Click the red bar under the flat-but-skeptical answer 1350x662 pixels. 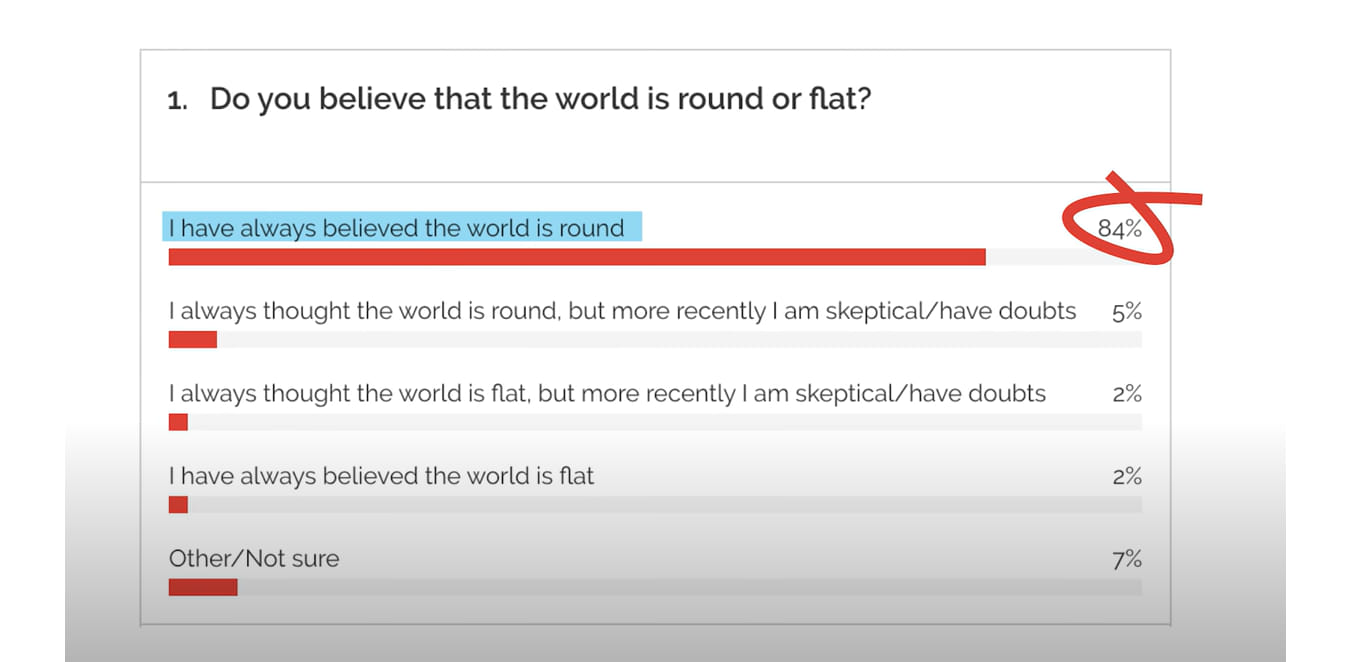tap(178, 422)
